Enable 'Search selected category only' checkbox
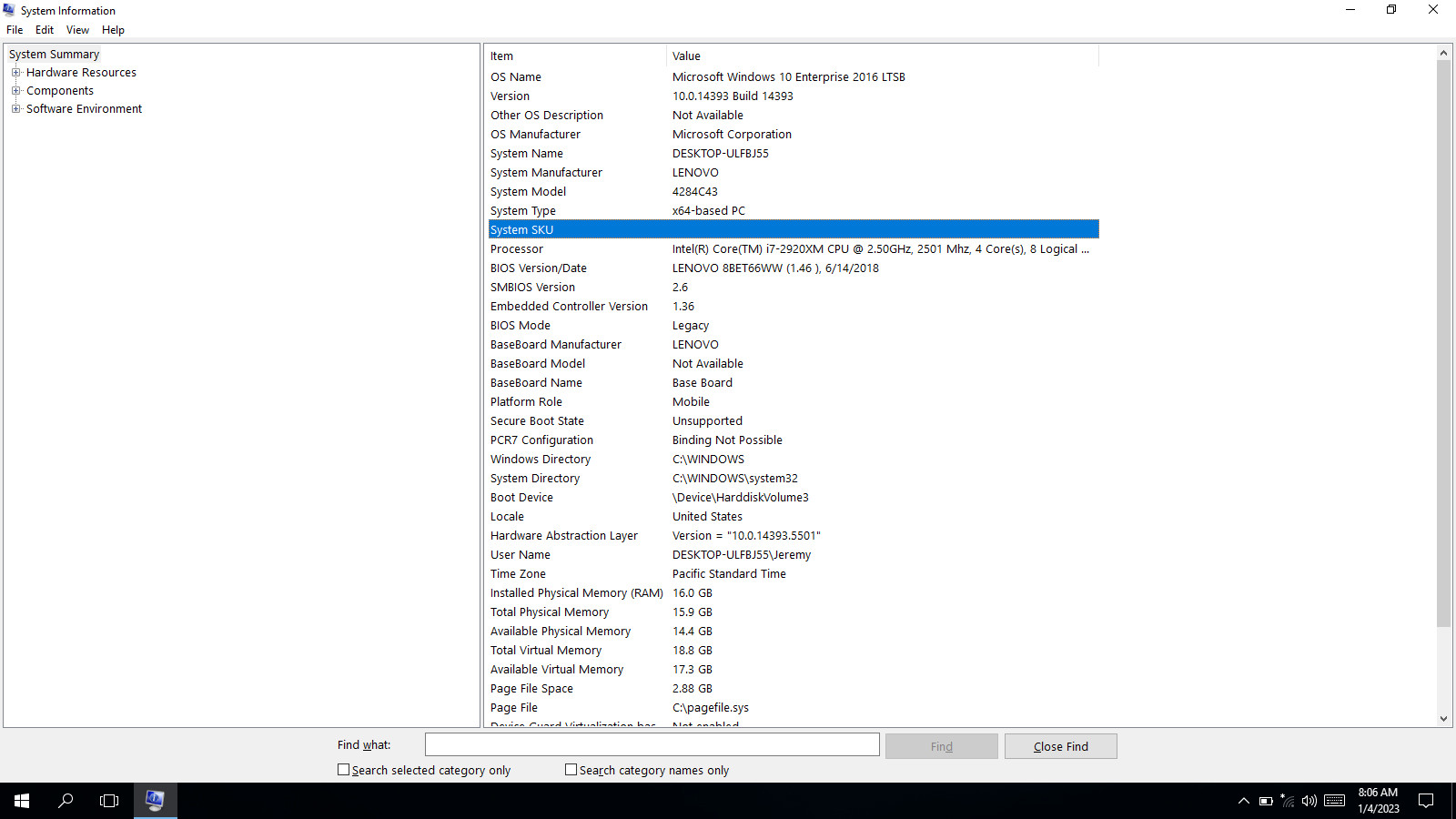 tap(343, 770)
